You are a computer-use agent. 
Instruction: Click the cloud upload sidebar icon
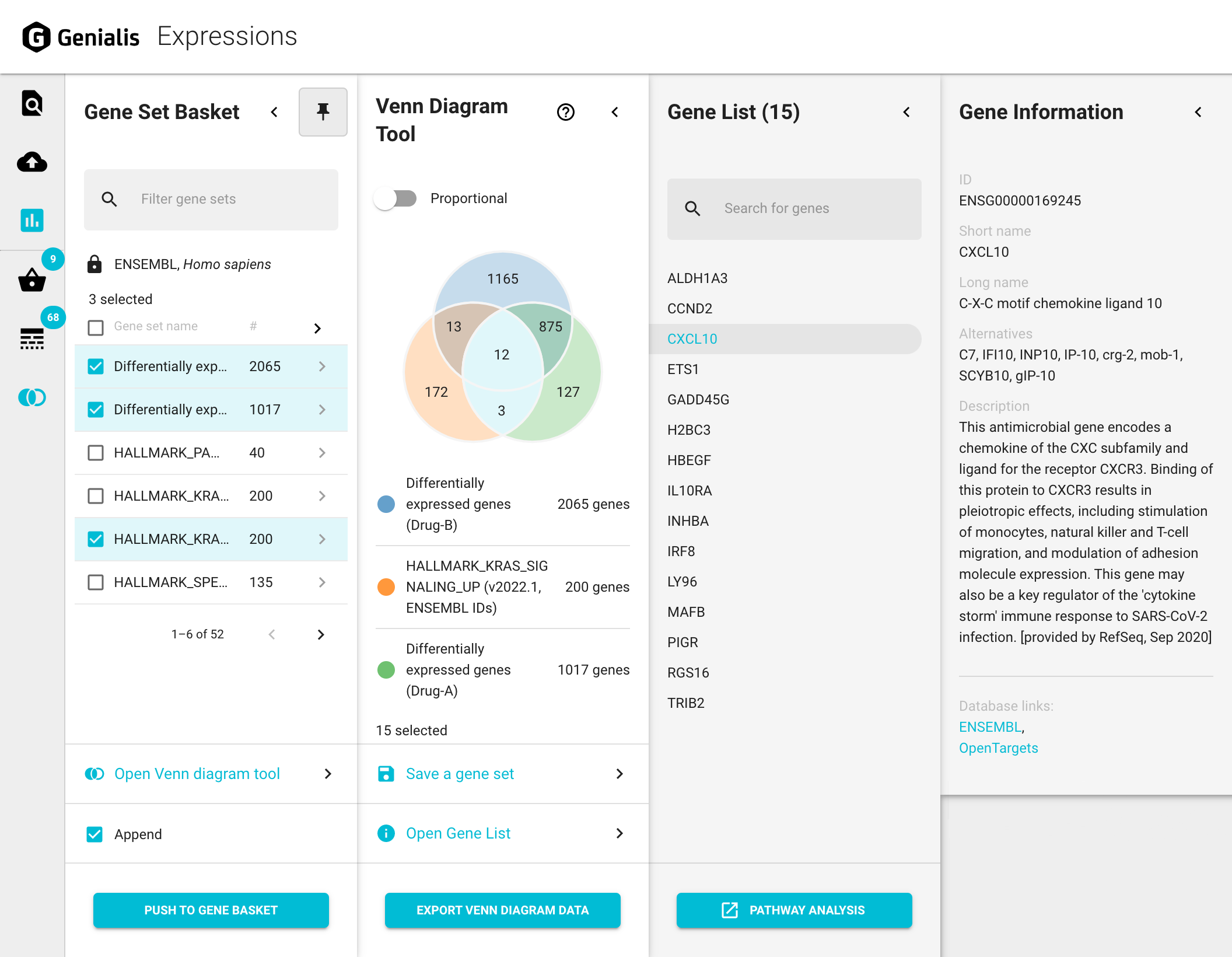coord(32,162)
